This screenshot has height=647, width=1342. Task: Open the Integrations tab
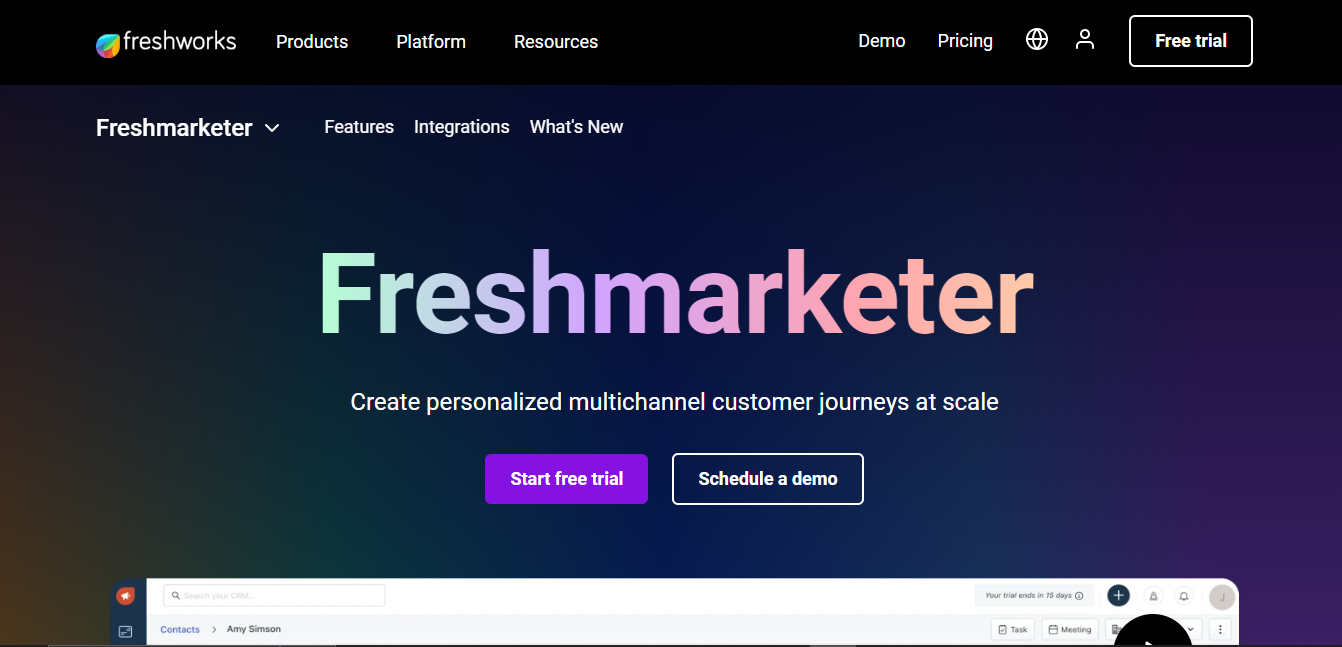pos(462,127)
